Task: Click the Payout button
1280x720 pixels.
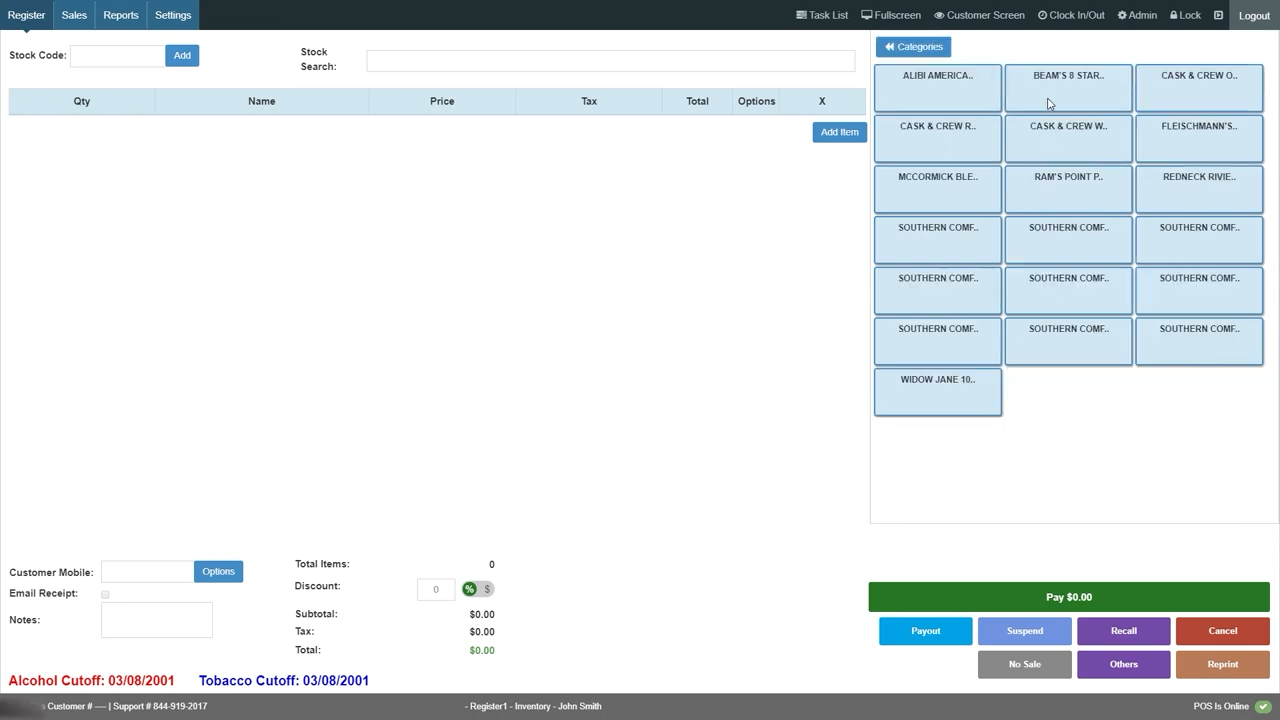Action: (x=926, y=631)
